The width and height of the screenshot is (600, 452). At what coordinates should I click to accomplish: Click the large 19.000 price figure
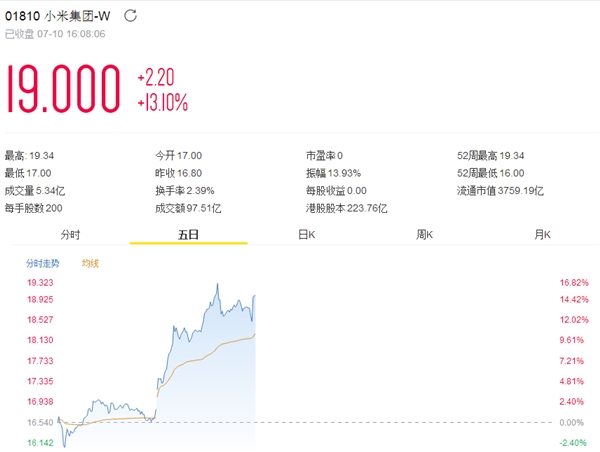coord(64,89)
